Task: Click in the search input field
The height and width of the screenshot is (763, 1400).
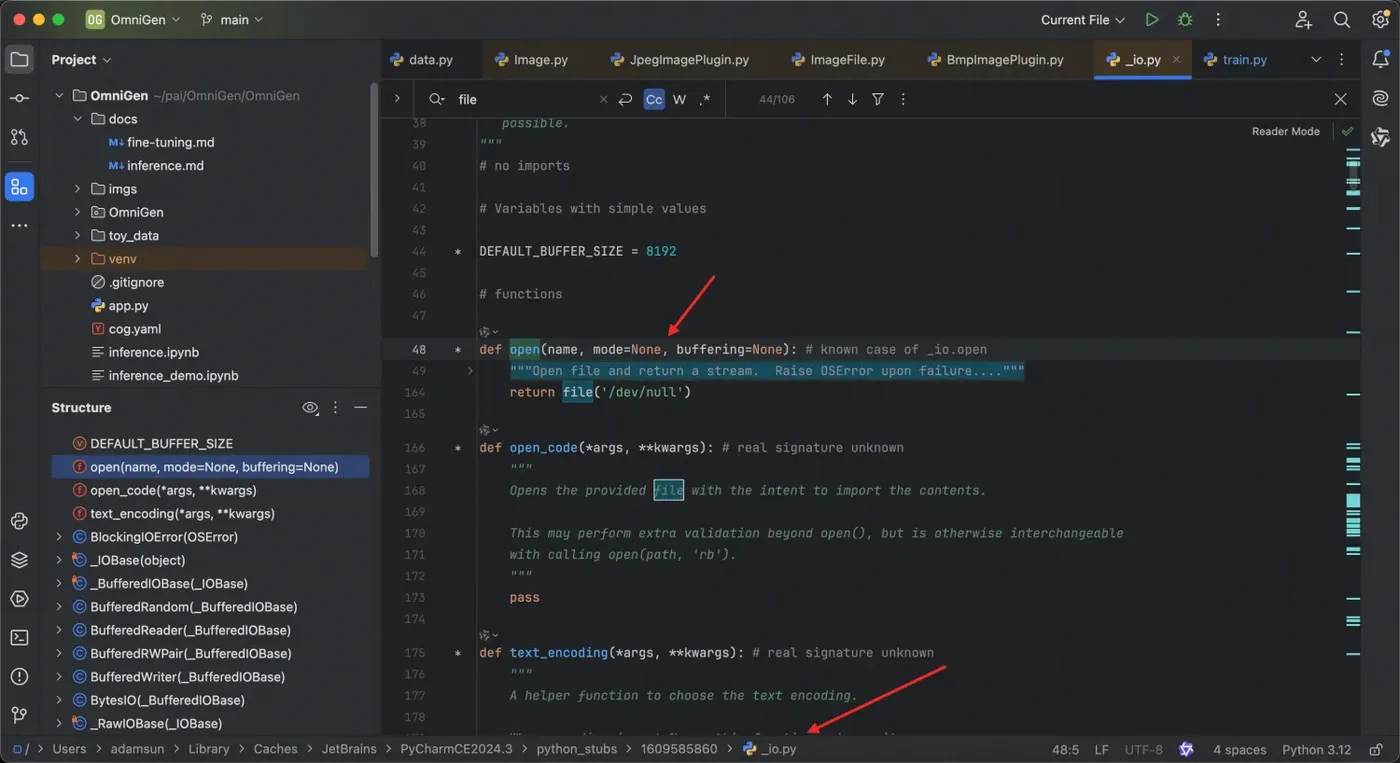Action: tap(525, 99)
